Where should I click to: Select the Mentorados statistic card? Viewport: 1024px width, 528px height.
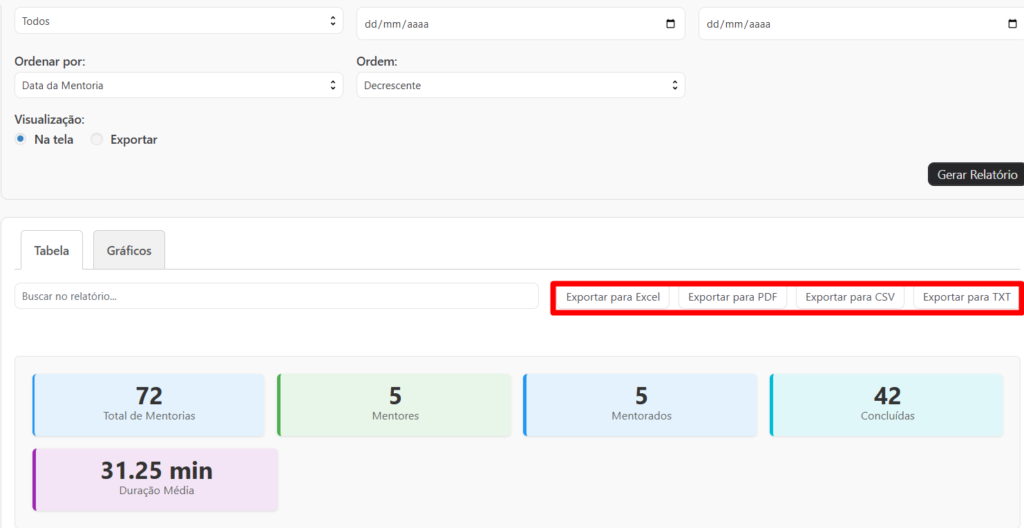coord(640,405)
